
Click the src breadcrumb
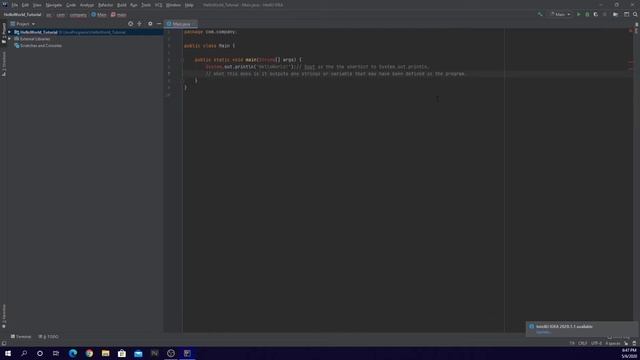click(x=49, y=15)
